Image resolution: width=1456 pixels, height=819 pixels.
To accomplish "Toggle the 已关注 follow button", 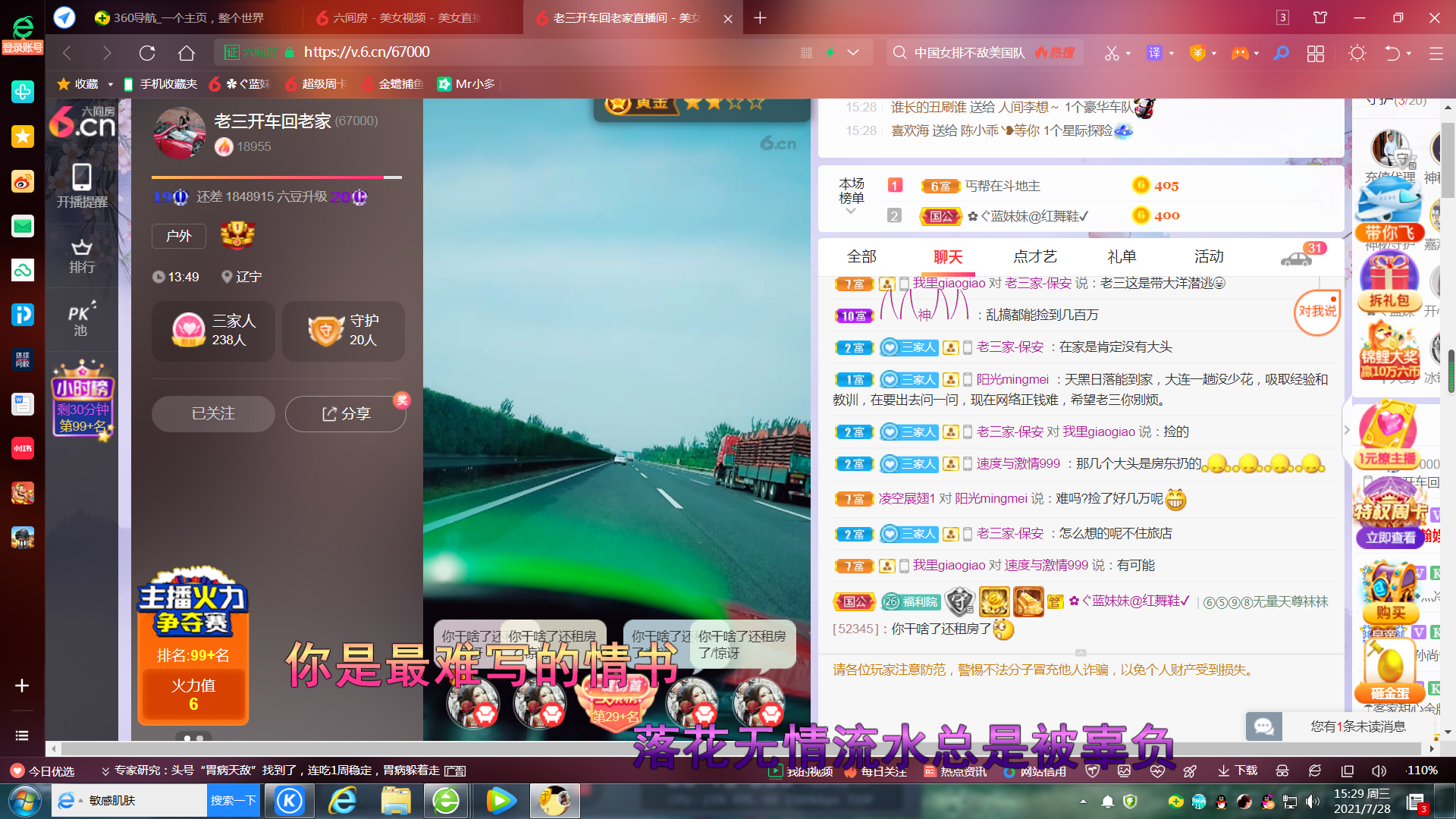I will pos(213,414).
